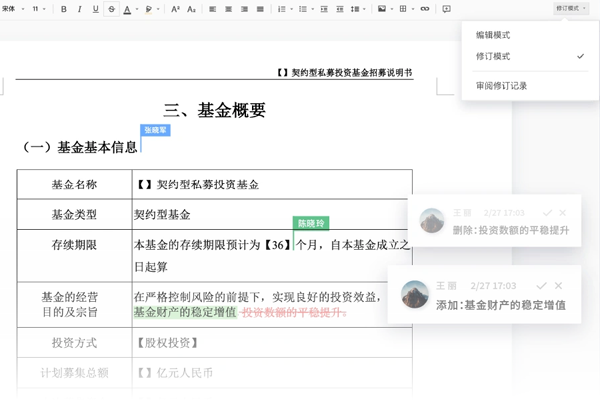The height and width of the screenshot is (400, 600).
Task: Select 审阅修订记录 menu entry
Action: click(502, 86)
